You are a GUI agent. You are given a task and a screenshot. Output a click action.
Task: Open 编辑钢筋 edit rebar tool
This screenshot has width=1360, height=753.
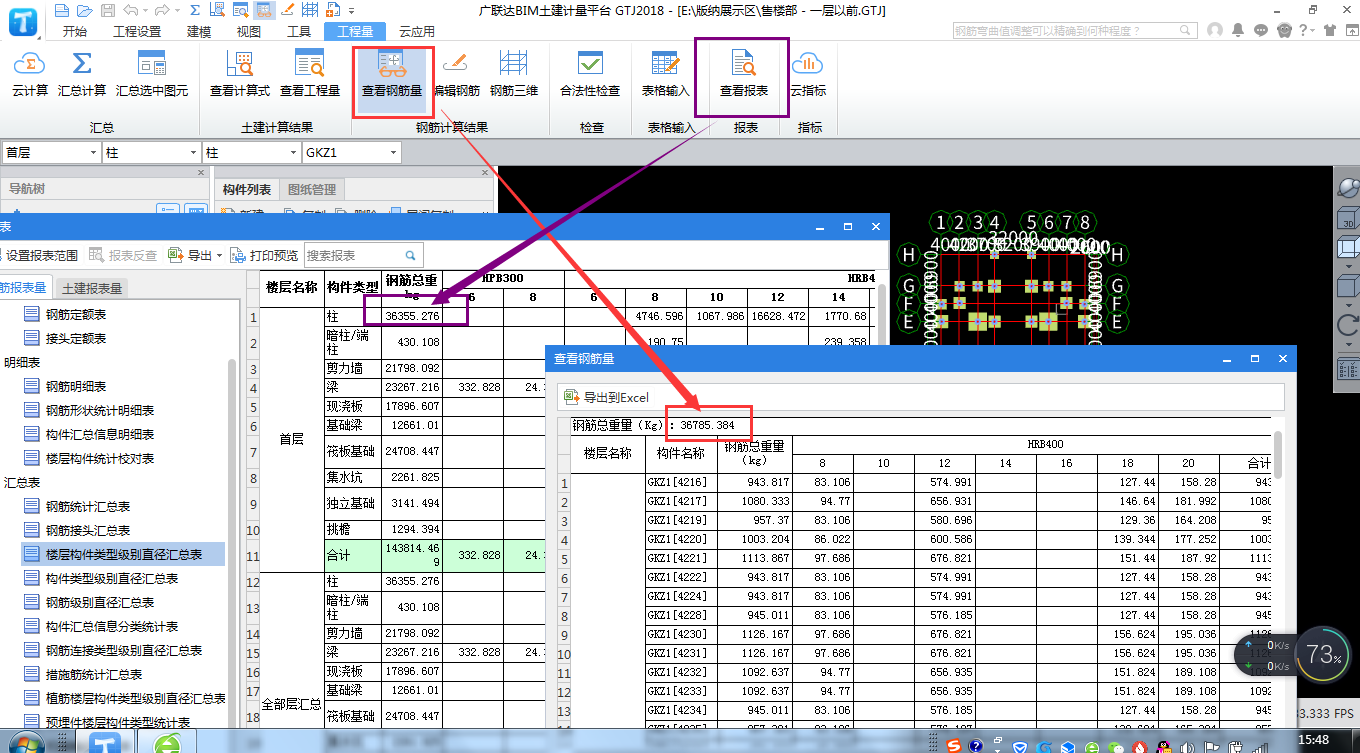(x=456, y=74)
